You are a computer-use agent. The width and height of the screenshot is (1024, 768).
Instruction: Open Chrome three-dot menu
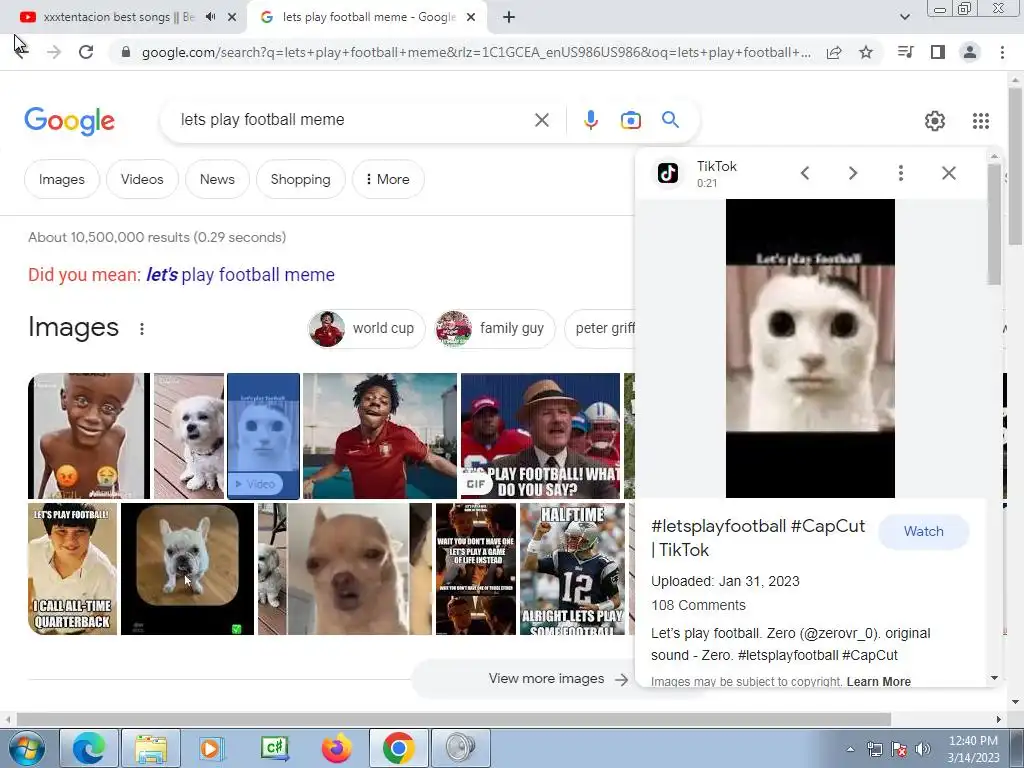(1002, 52)
